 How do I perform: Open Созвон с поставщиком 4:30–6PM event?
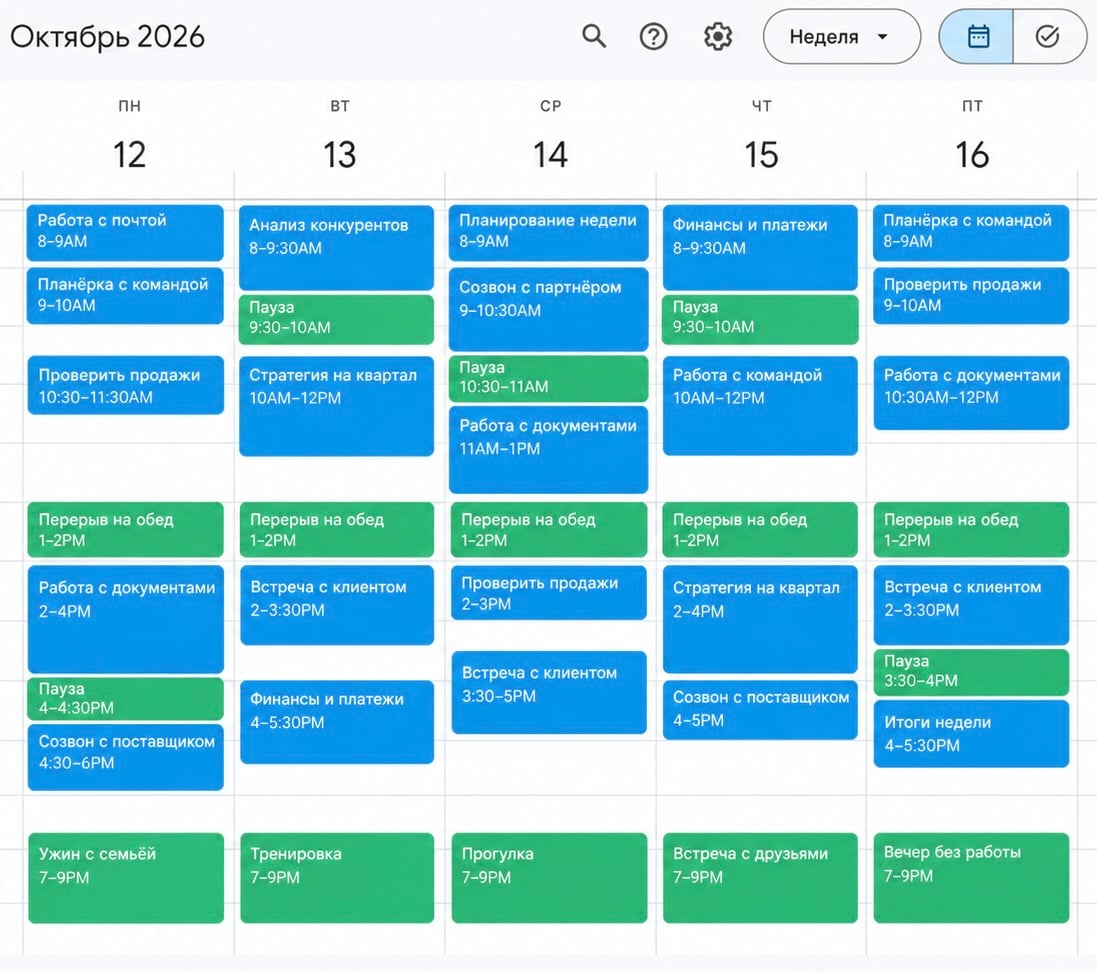pyautogui.click(x=126, y=757)
